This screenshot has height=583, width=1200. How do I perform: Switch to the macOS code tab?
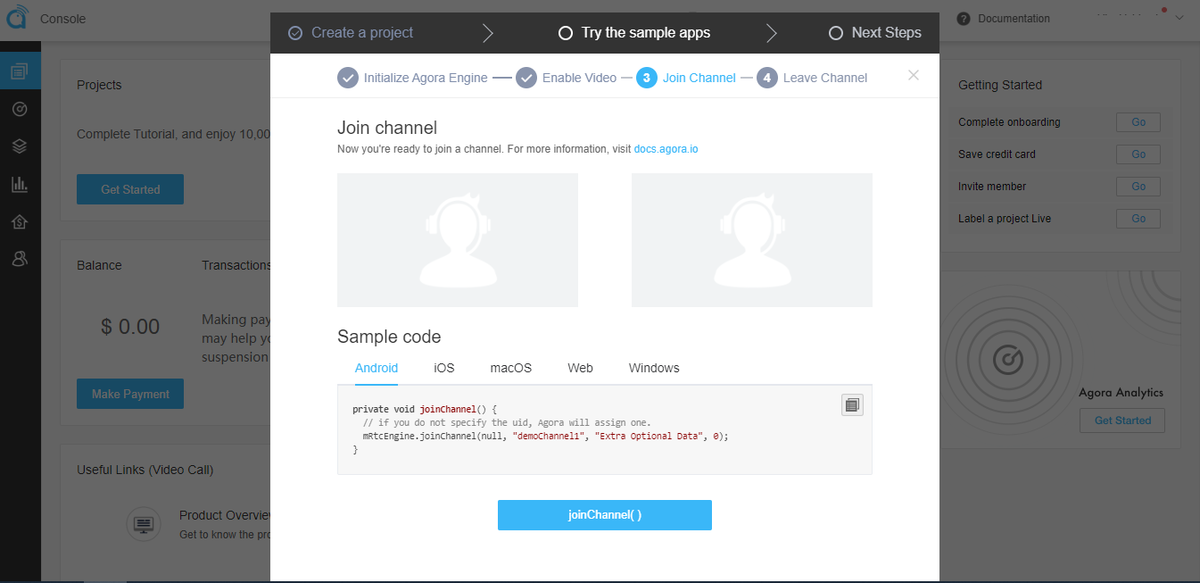511,368
